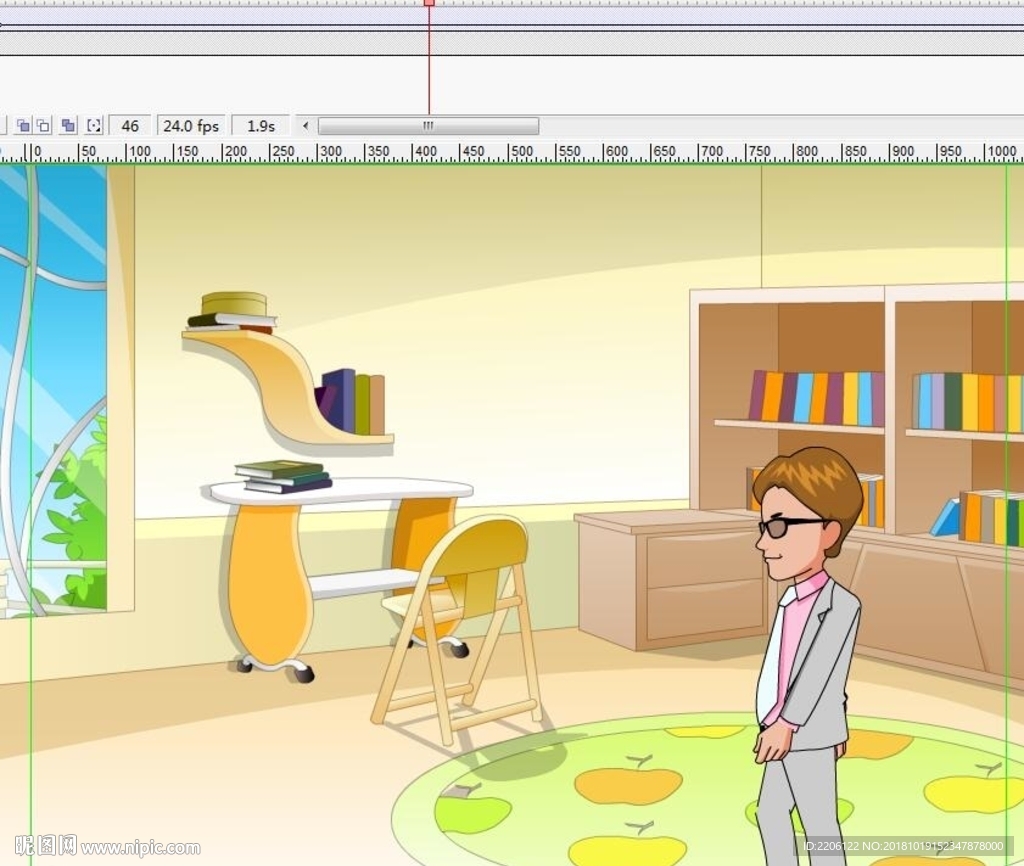Viewport: 1024px width, 866px height.
Task: Click the elapsed time value 1.9s
Action: [261, 125]
